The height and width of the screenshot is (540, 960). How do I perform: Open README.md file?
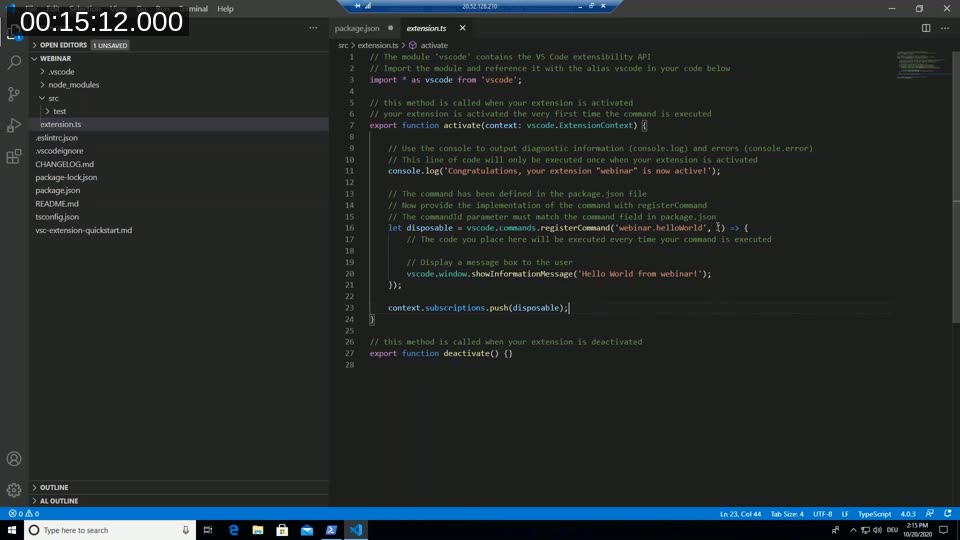click(57, 203)
